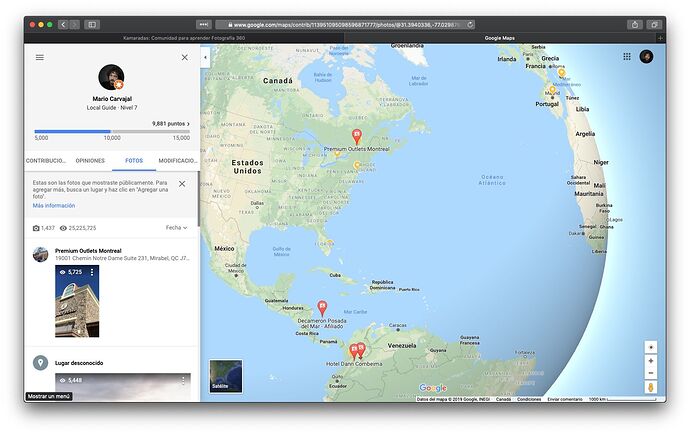
Task: Show my location on the map
Action: 650,347
